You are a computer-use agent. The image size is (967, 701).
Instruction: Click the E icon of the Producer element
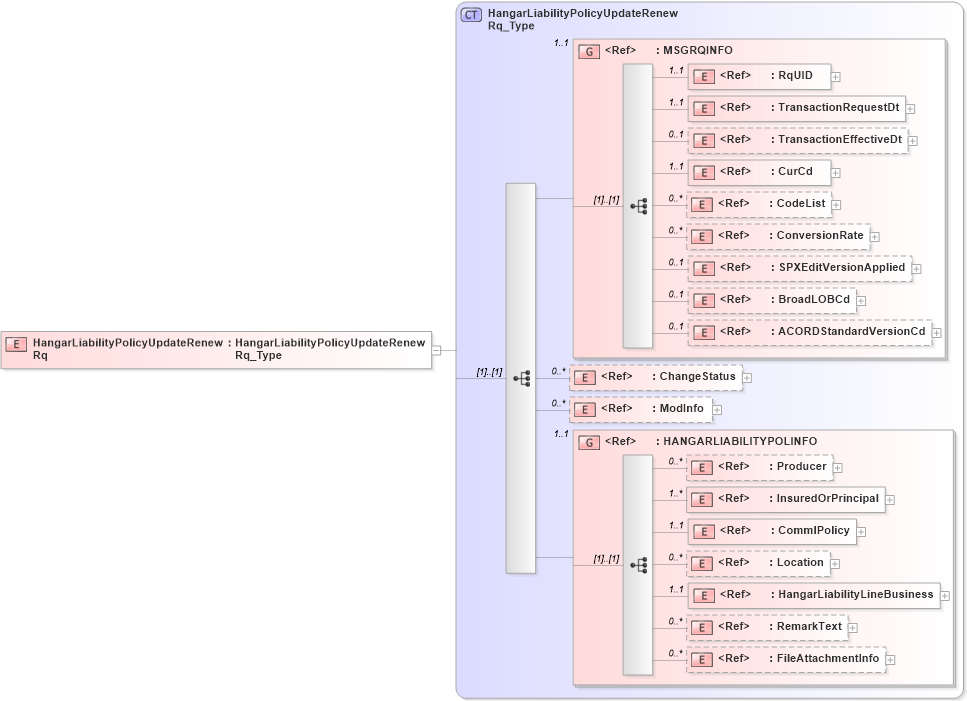(704, 467)
